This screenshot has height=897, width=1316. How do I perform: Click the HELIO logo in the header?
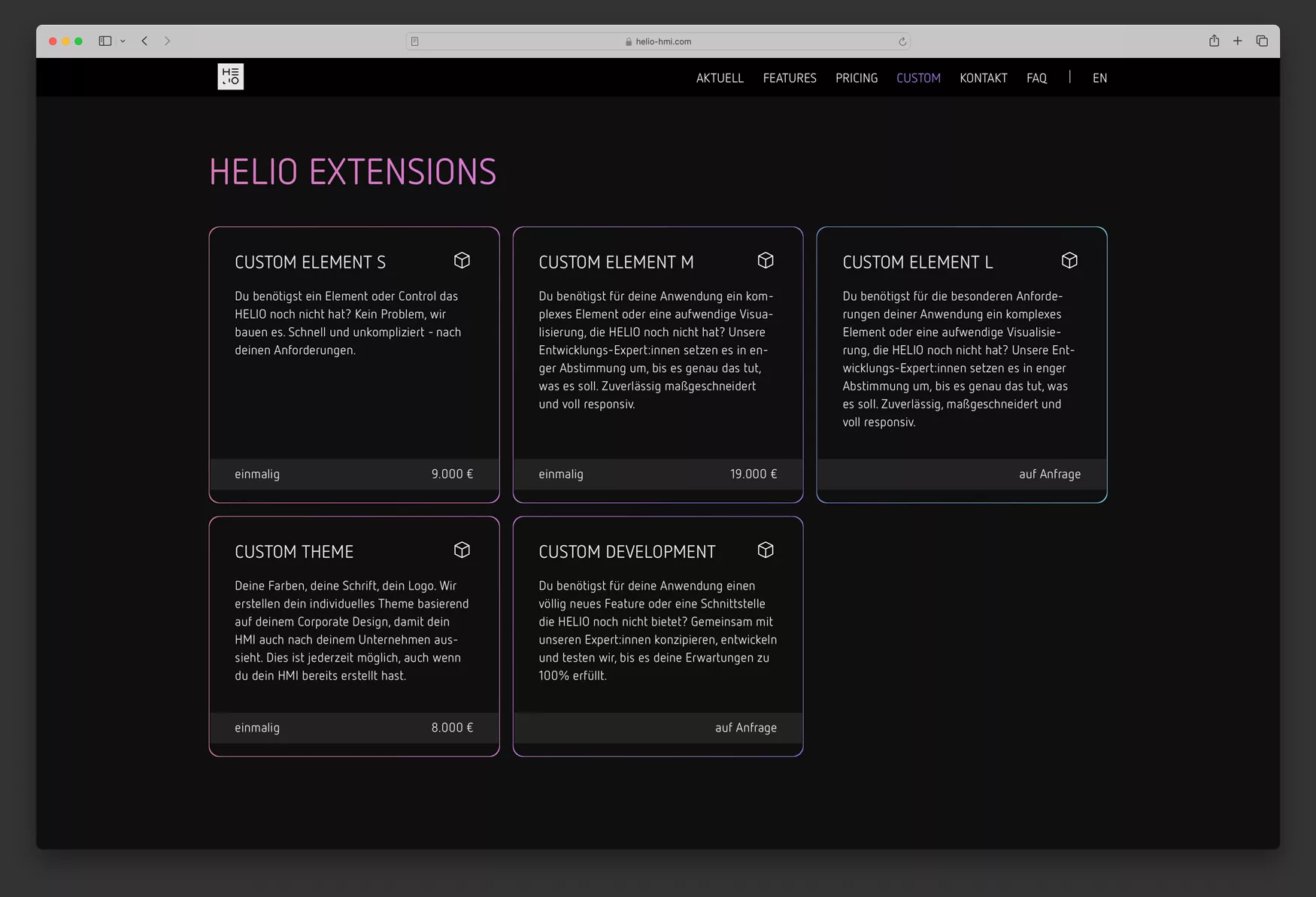point(230,77)
